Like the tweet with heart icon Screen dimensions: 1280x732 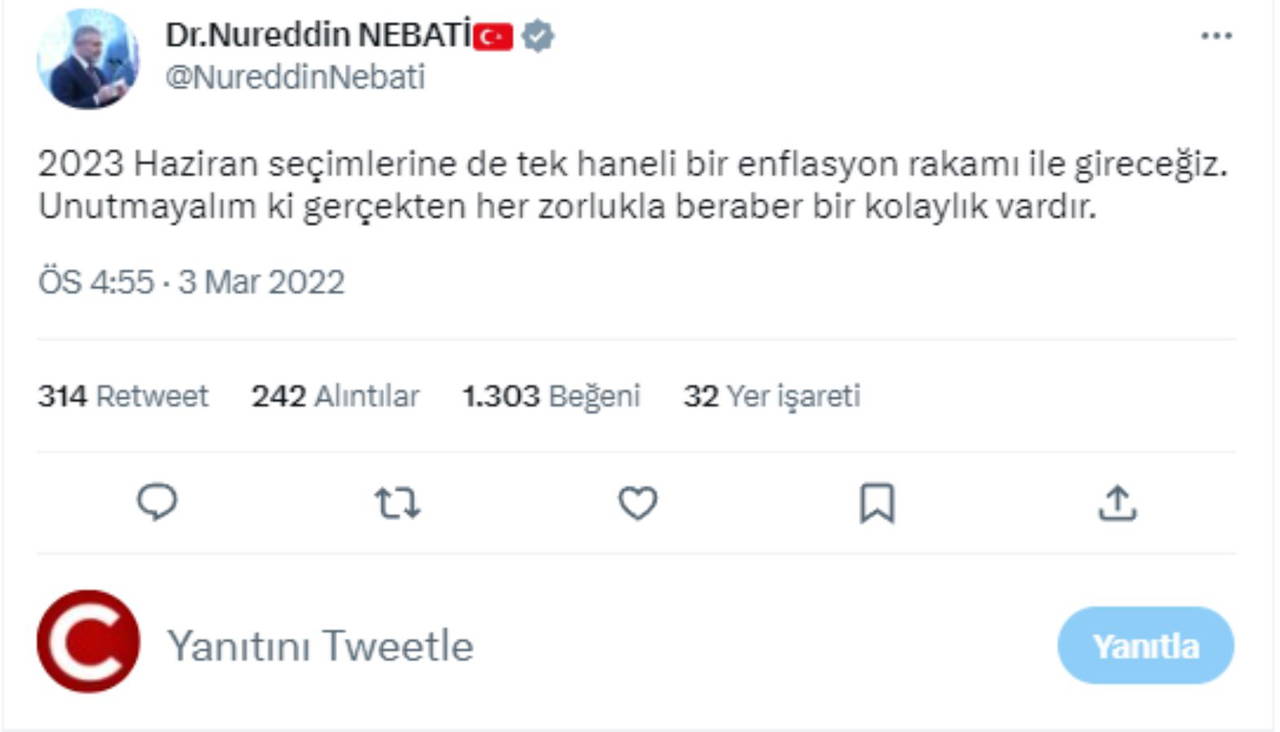[x=637, y=503]
